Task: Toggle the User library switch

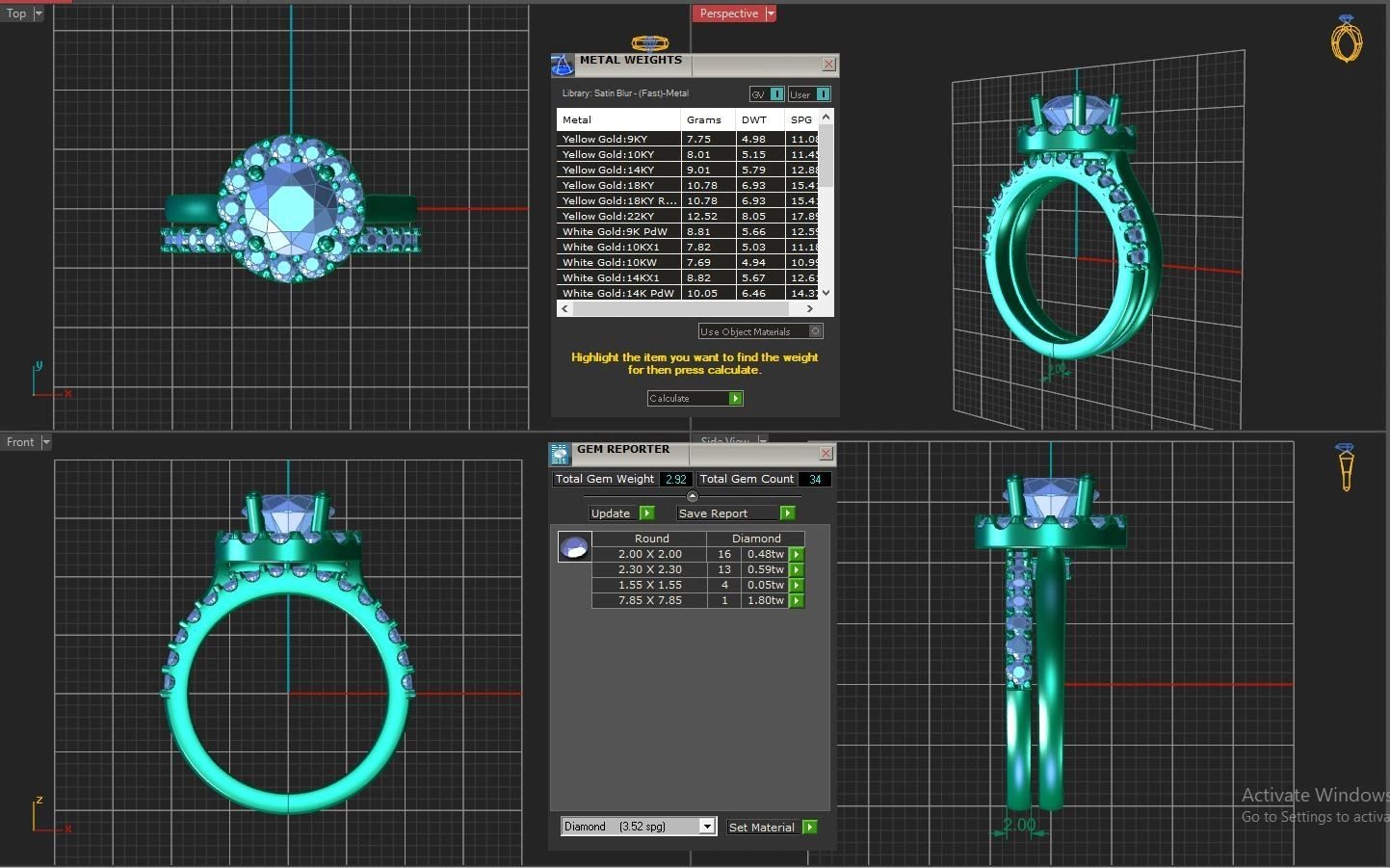Action: (823, 94)
